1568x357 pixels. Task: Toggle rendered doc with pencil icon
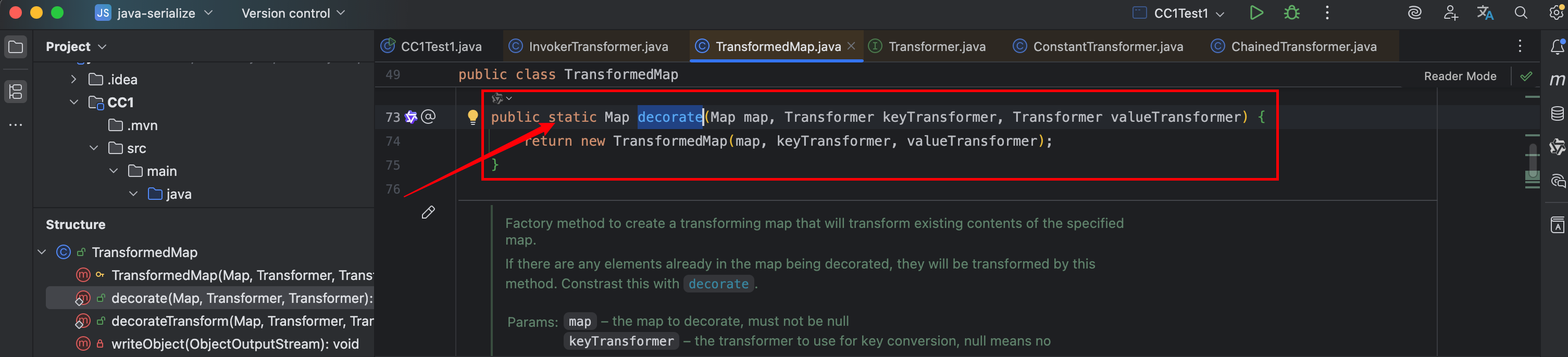(x=428, y=212)
